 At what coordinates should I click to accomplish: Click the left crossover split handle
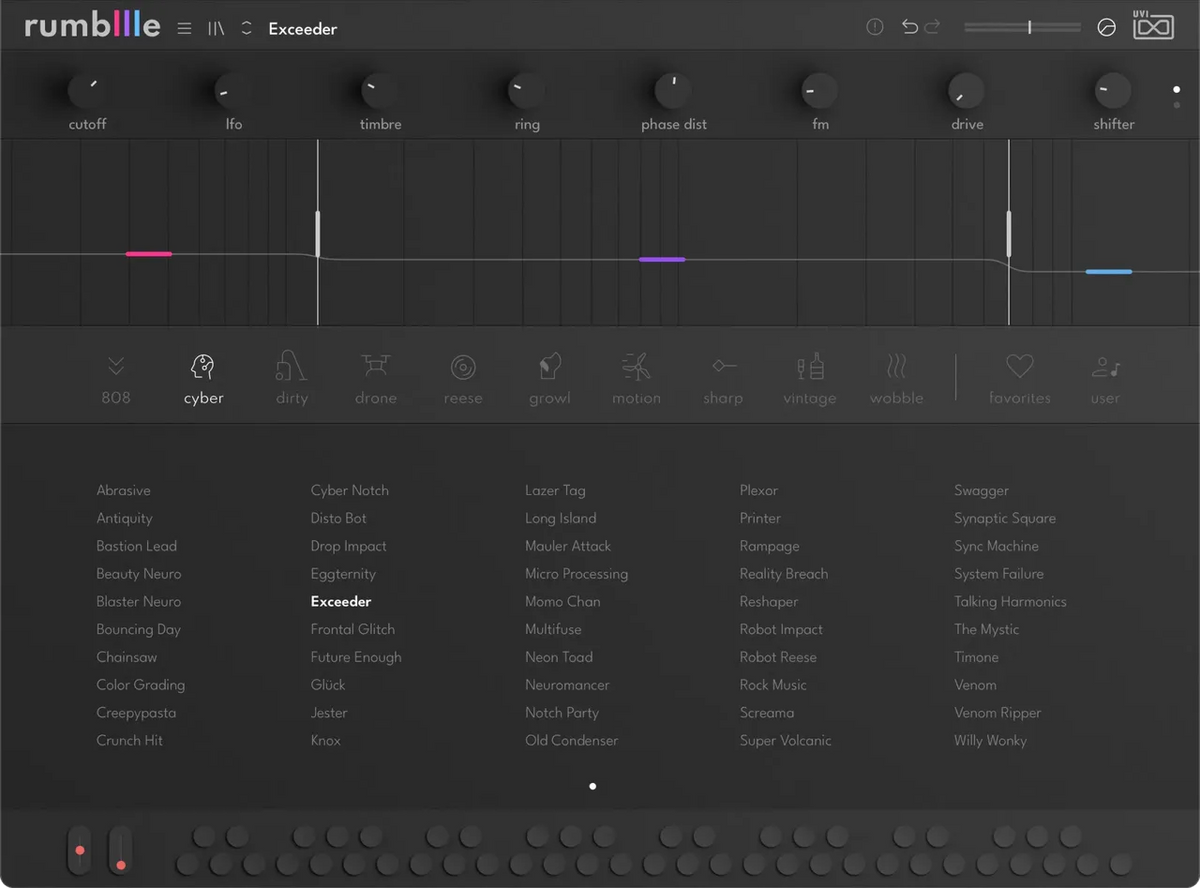click(x=318, y=234)
